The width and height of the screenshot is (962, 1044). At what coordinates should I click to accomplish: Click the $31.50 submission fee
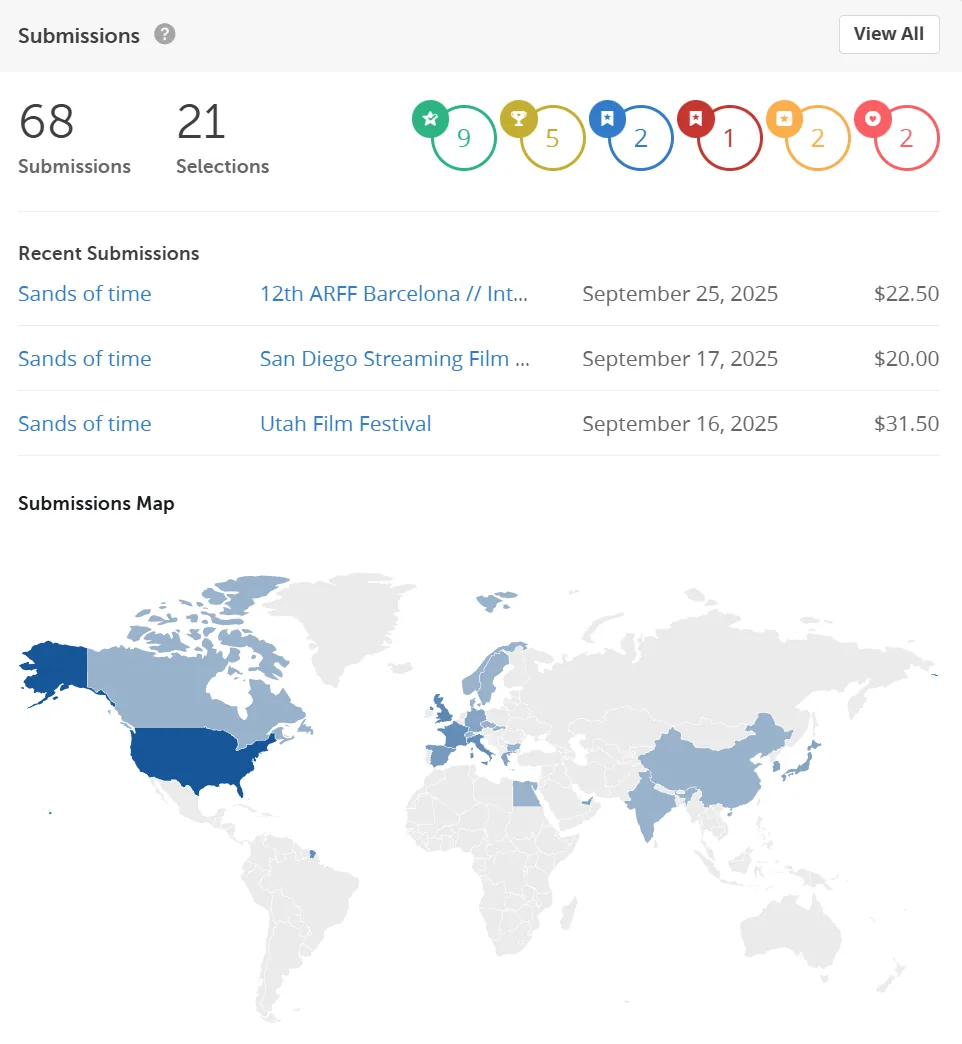point(906,423)
